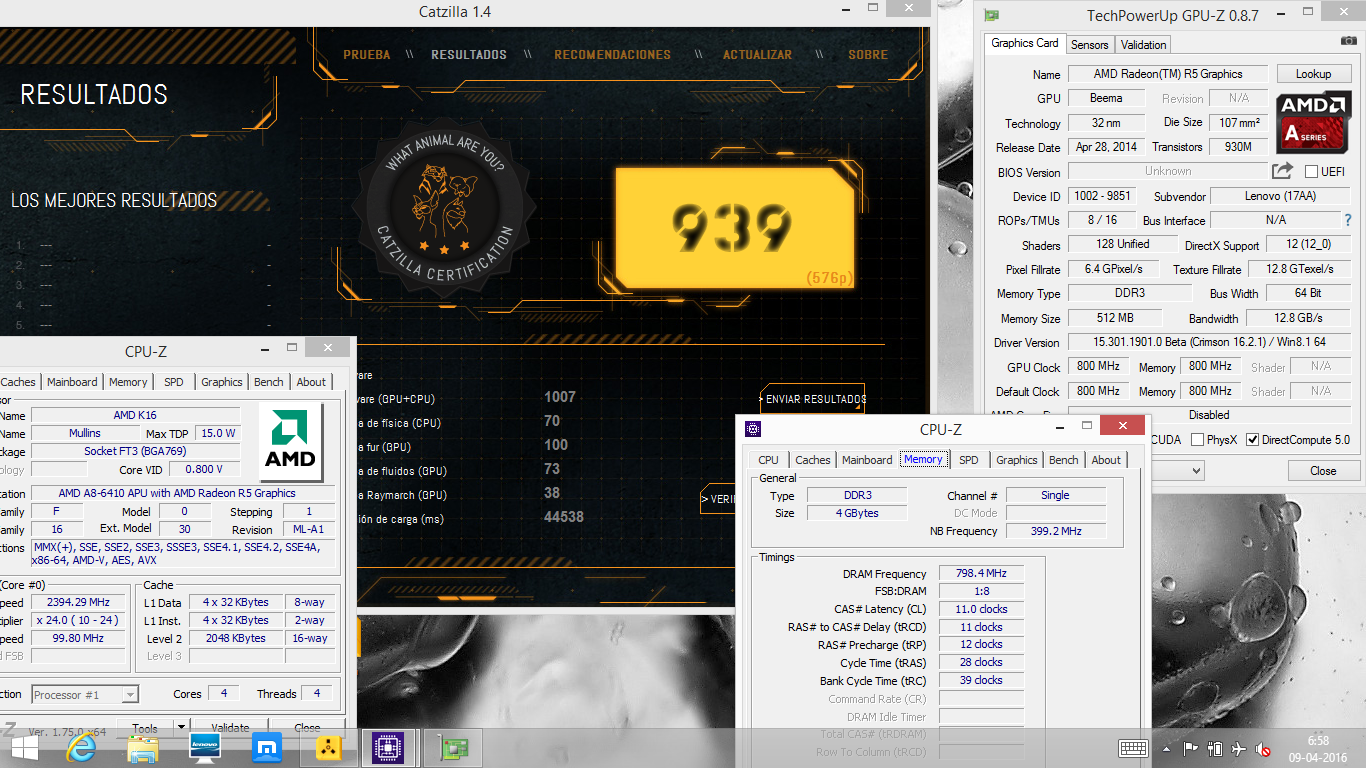Show hidden tray icons arrow
Viewport: 1366px width, 768px height.
tap(1166, 749)
